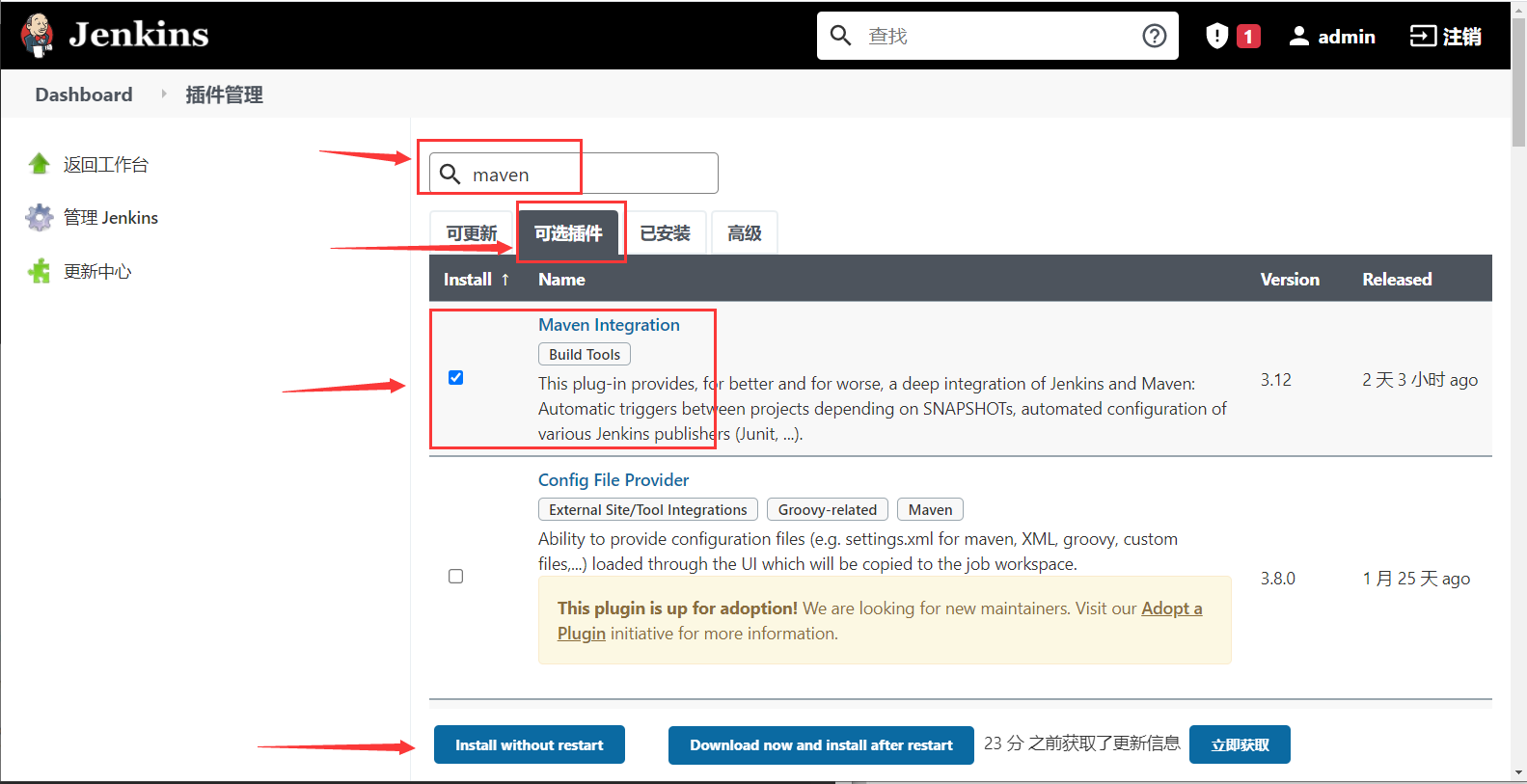Click the 立即获取 button

[x=1240, y=744]
